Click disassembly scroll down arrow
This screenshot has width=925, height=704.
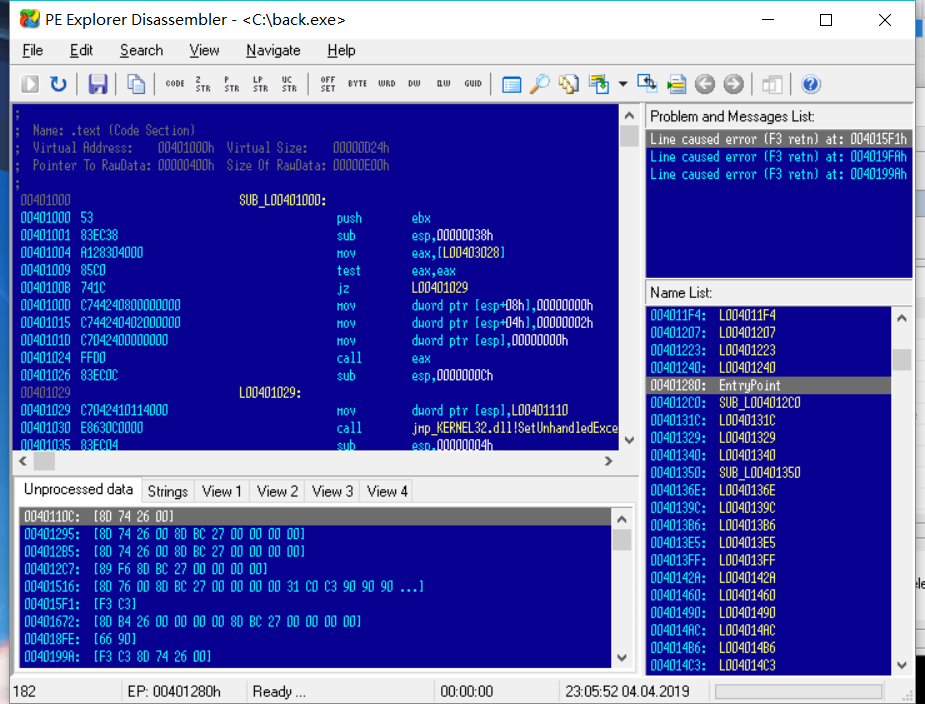(x=629, y=440)
